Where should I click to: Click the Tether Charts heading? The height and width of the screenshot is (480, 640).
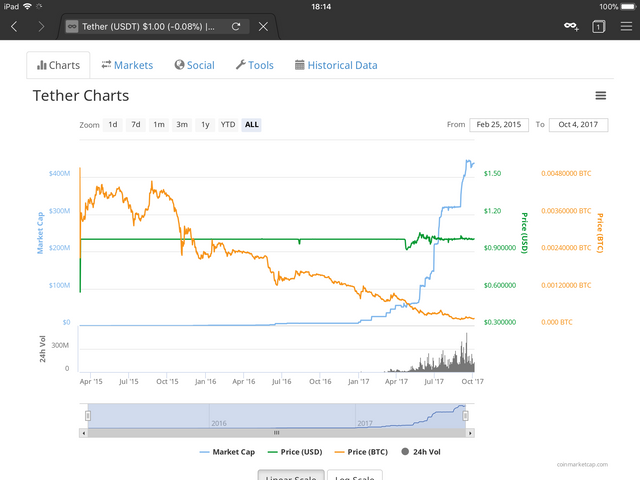coord(81,96)
